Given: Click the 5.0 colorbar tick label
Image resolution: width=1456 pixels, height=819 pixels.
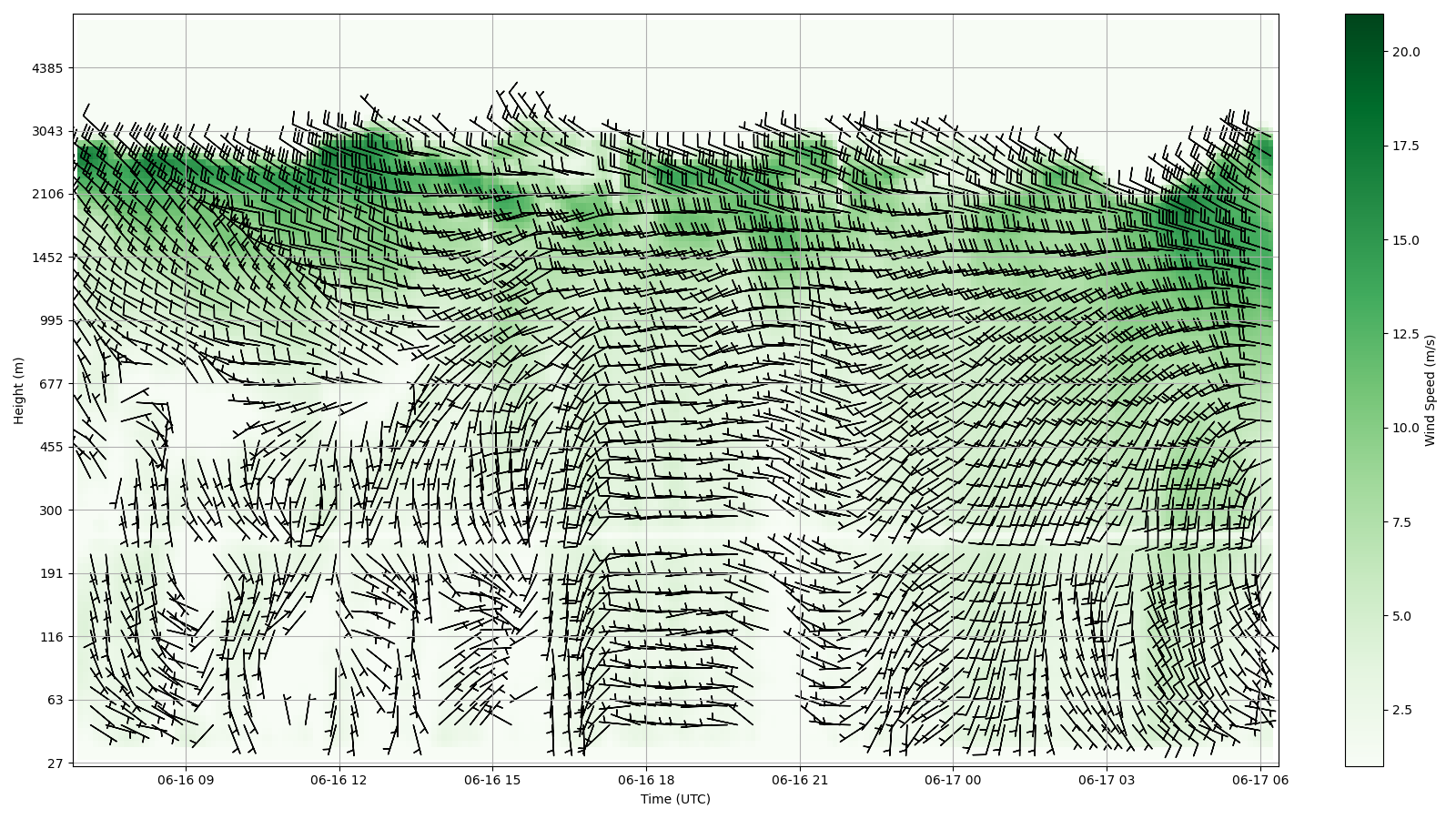Looking at the screenshot, I should coord(1401,616).
